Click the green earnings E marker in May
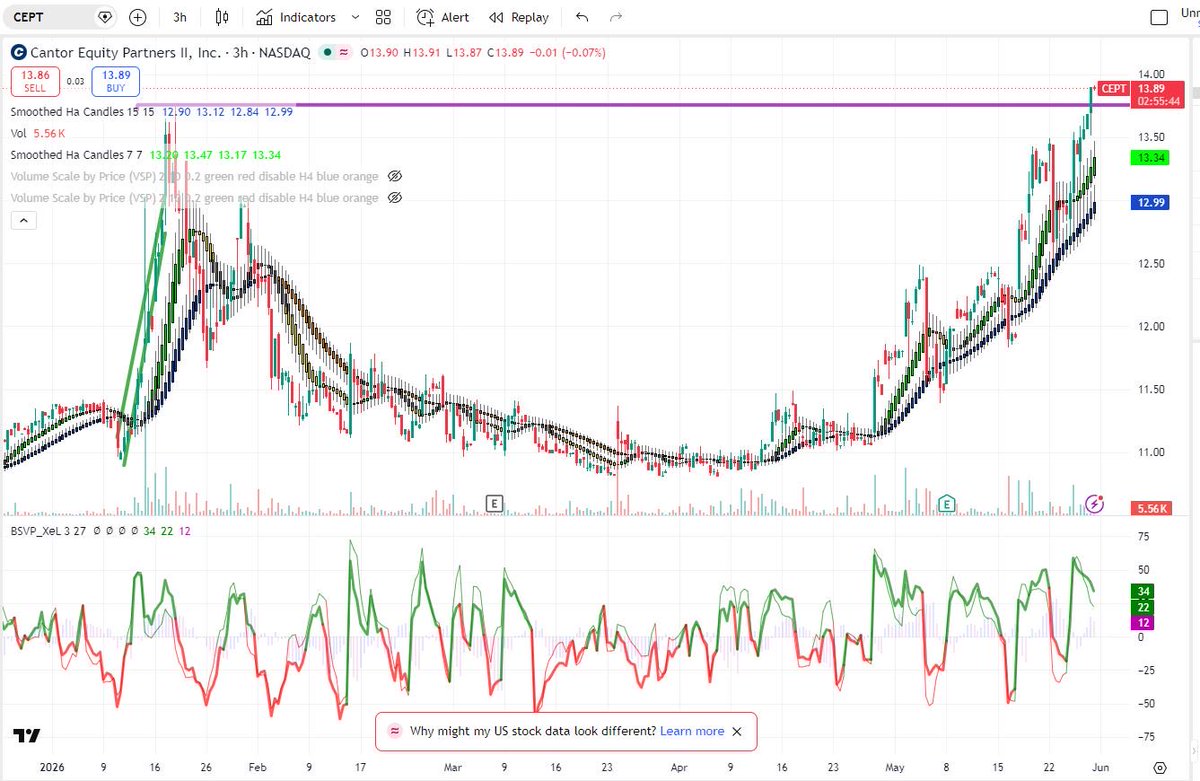Viewport: 1200px width, 781px height. (945, 503)
